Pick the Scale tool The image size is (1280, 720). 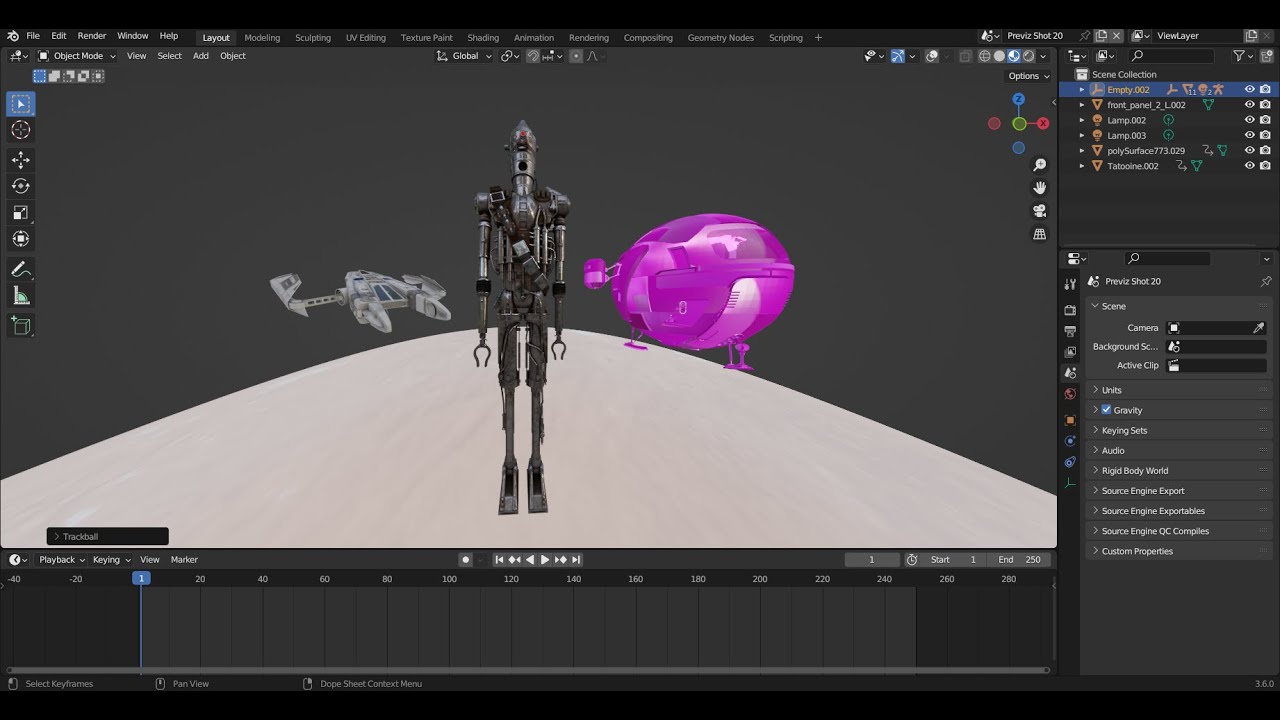[x=21, y=212]
